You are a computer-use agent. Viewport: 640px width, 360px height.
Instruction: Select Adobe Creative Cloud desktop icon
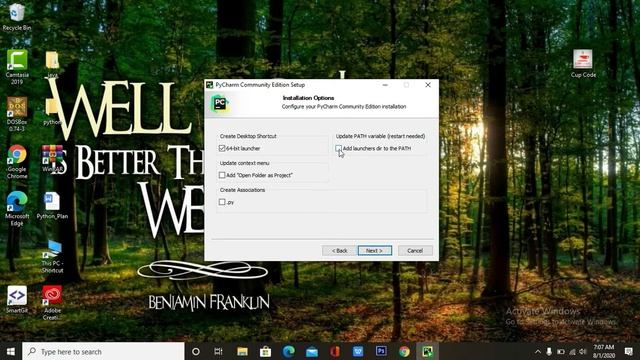coord(52,302)
